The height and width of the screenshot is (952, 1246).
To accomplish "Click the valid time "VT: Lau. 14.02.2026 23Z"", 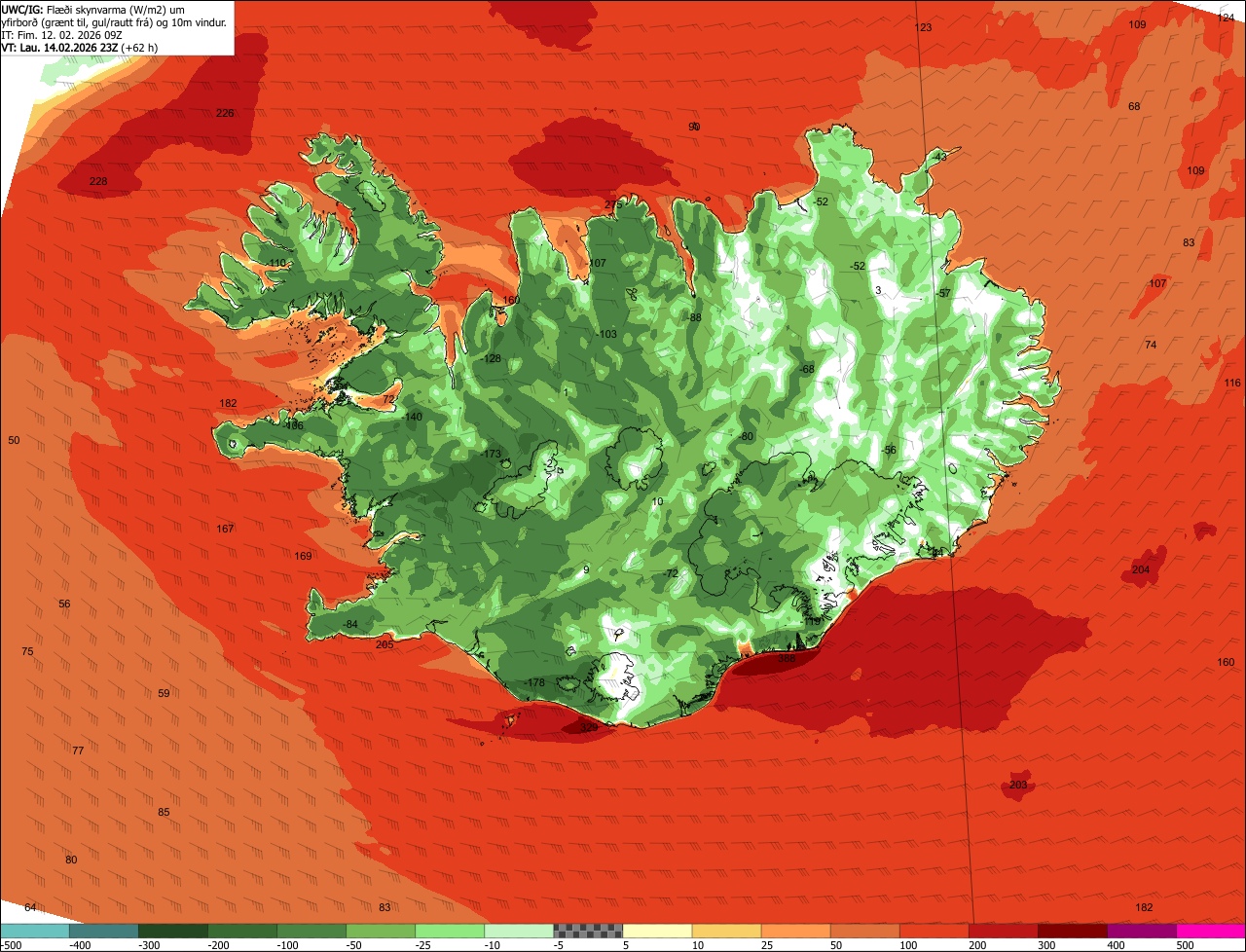I will (59, 47).
